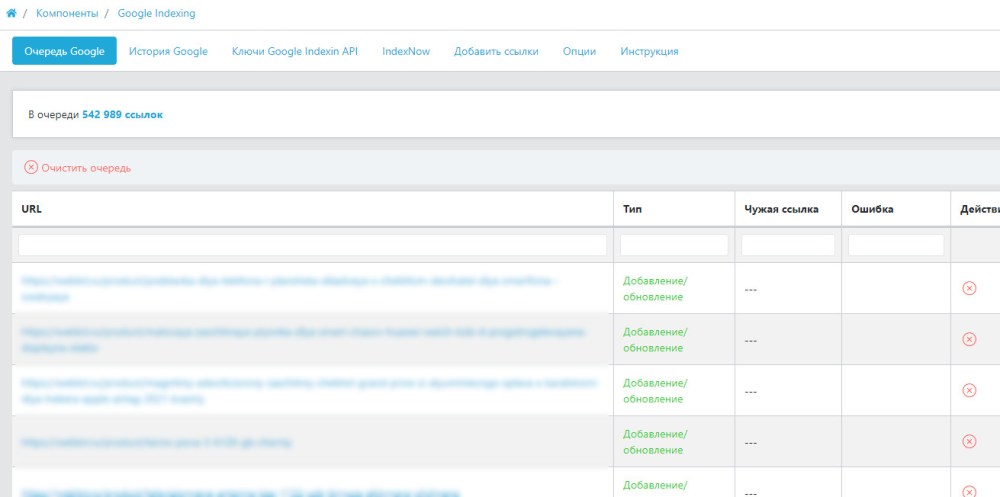This screenshot has height=497, width=1000.
Task: Open the Опции tab
Action: pyautogui.click(x=579, y=52)
